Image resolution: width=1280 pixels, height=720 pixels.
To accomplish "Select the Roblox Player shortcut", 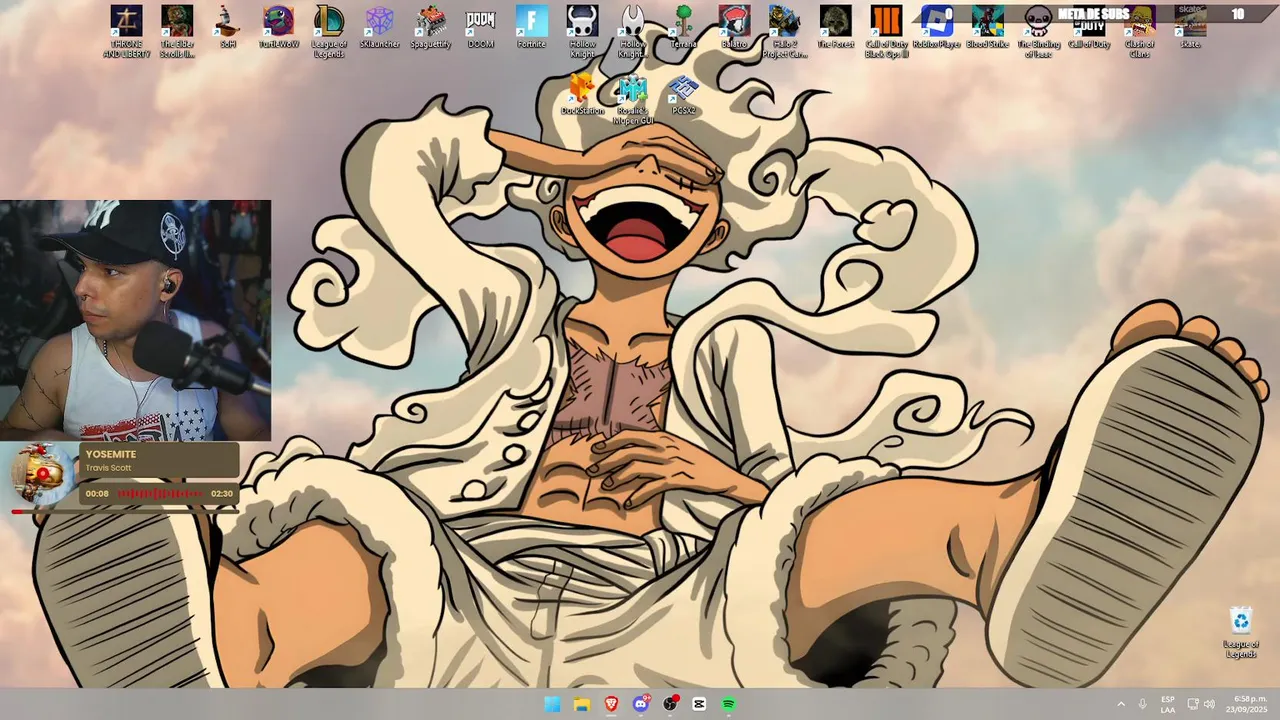I will point(937,27).
